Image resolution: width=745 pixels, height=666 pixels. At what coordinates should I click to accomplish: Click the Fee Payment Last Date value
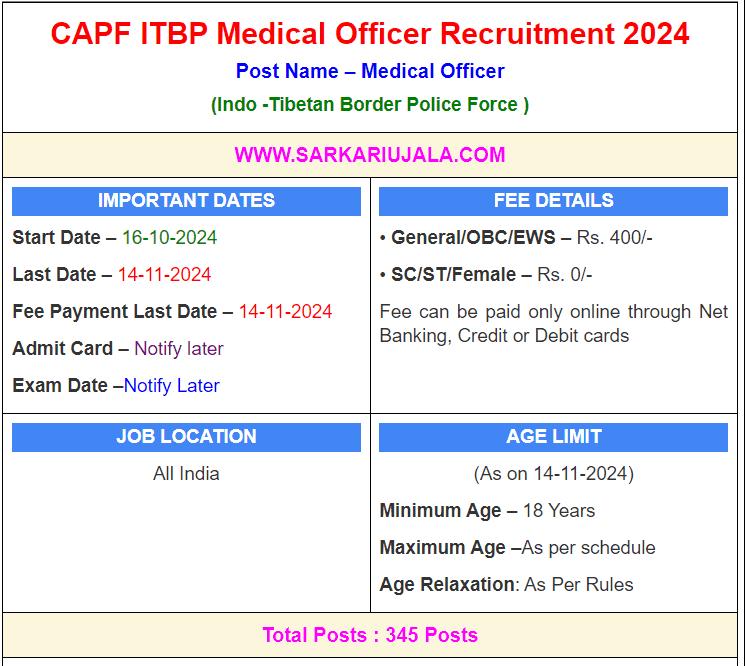pyautogui.click(x=285, y=312)
